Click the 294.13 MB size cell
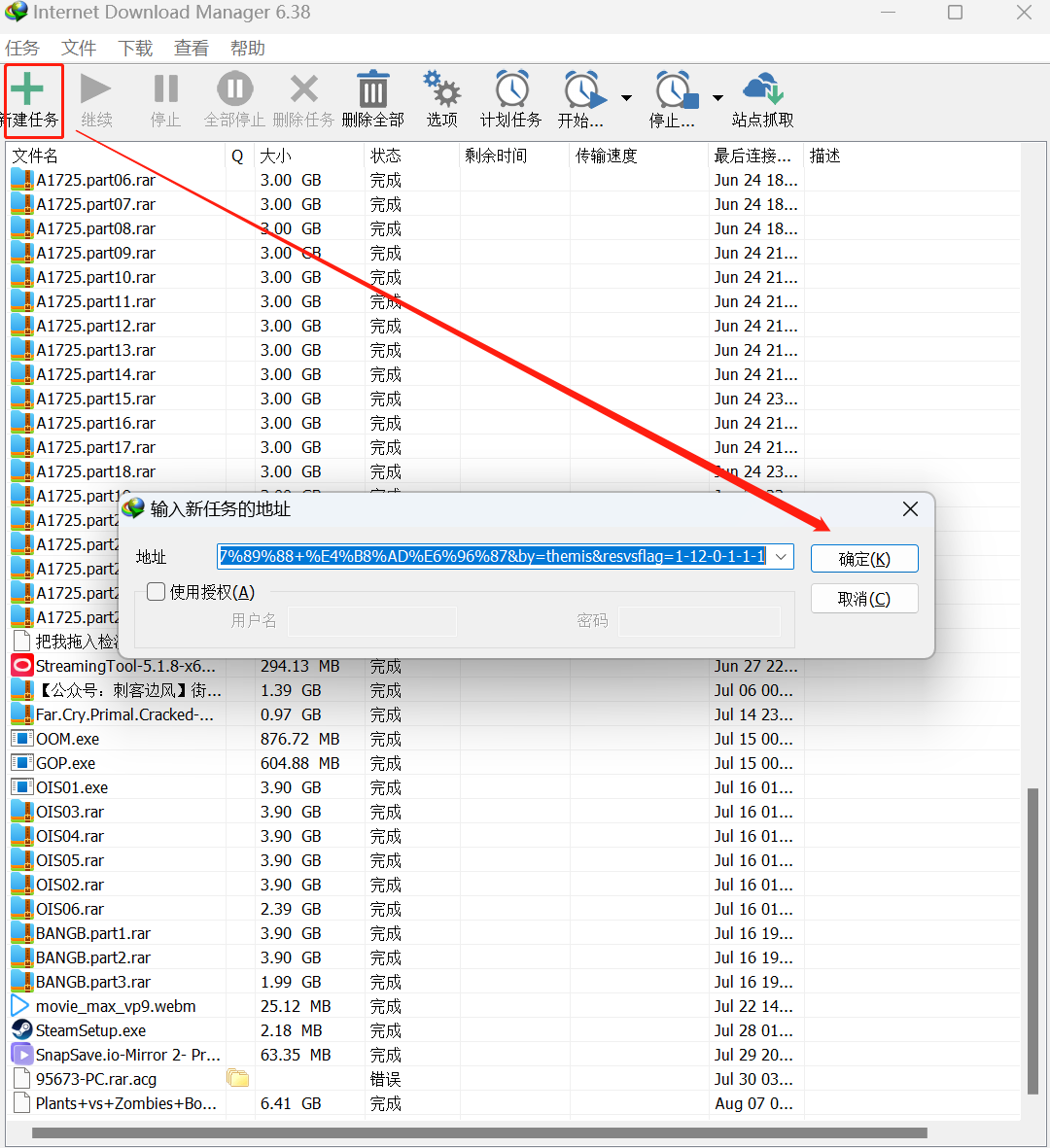Screen dimensions: 1050x1148 pos(300,666)
